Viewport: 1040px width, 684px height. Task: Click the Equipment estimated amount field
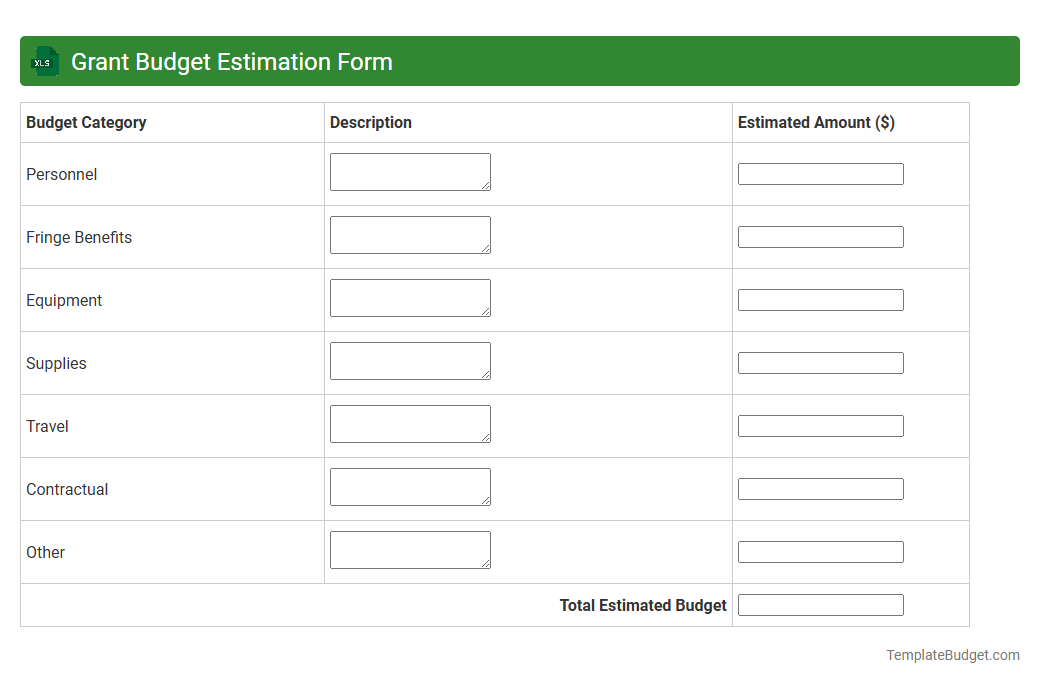click(820, 299)
